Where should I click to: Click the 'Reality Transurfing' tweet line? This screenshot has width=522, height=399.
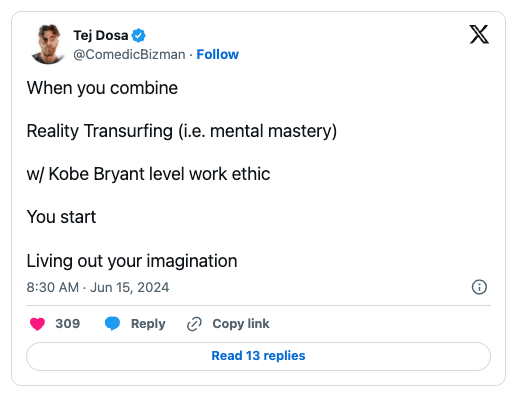[182, 131]
